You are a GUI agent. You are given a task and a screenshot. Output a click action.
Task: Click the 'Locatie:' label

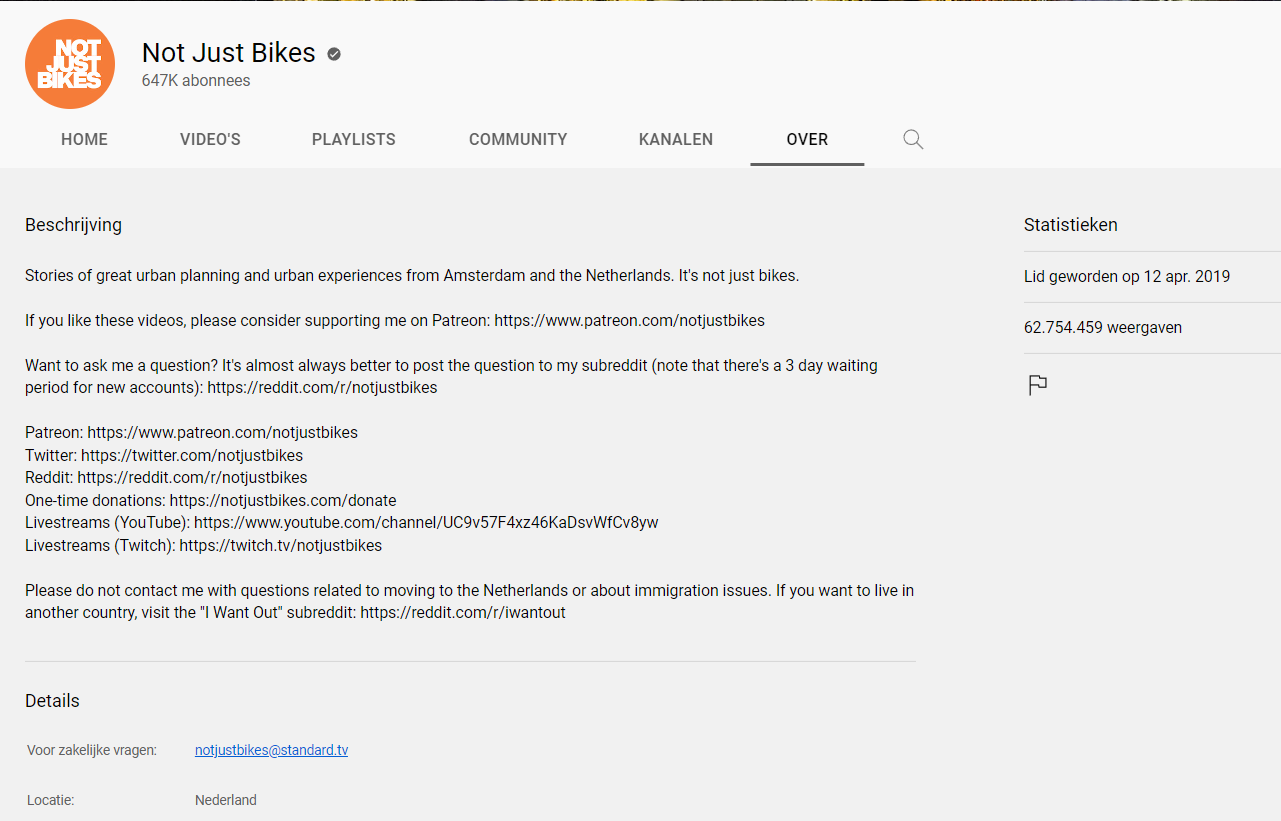(x=51, y=800)
